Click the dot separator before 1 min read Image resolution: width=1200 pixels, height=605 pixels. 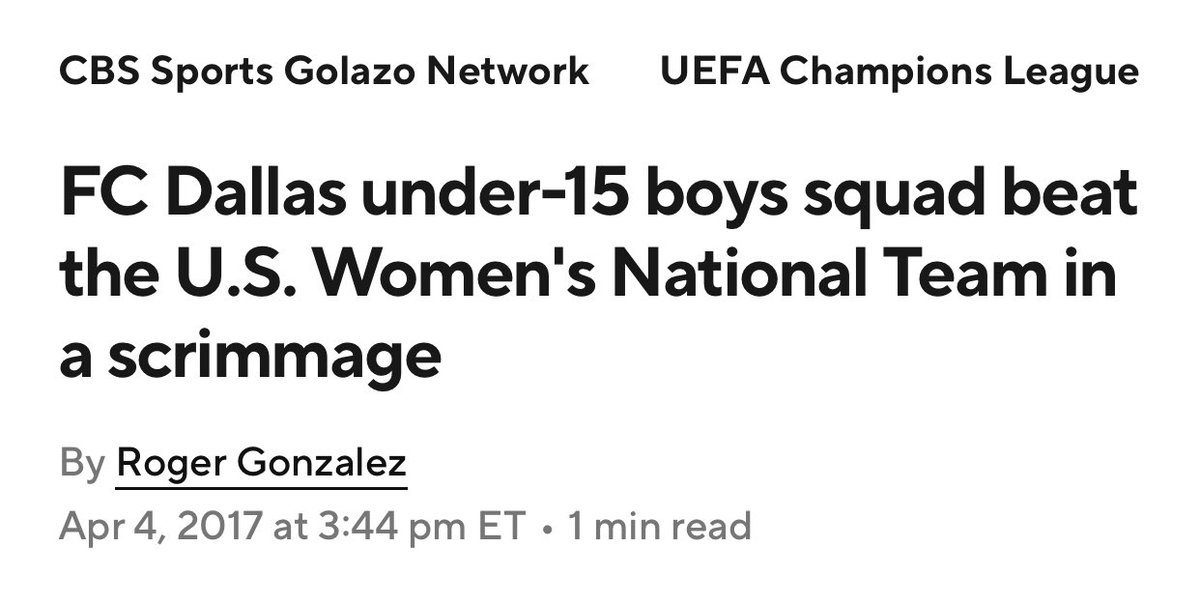coord(546,527)
